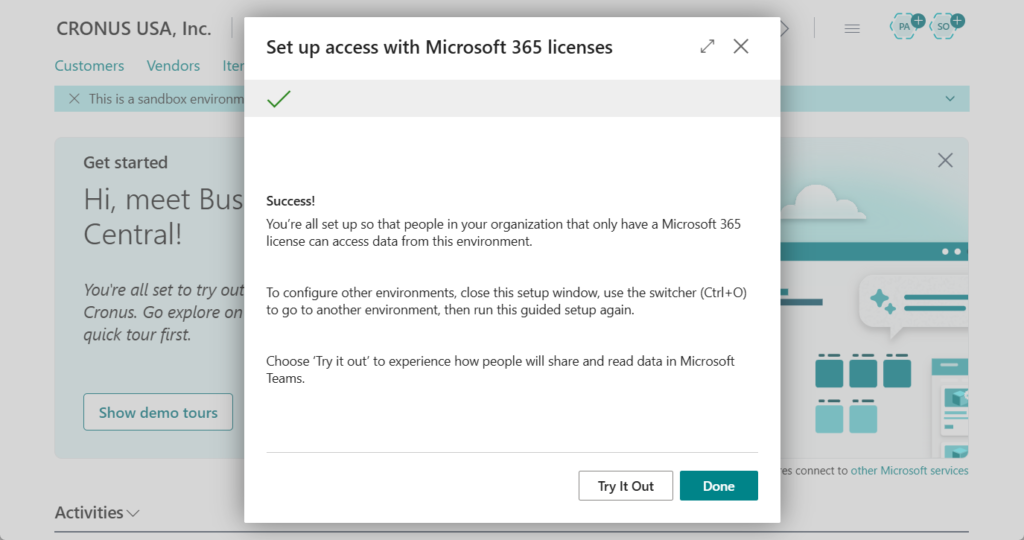
Task: Open the Vendors menu item
Action: (173, 66)
